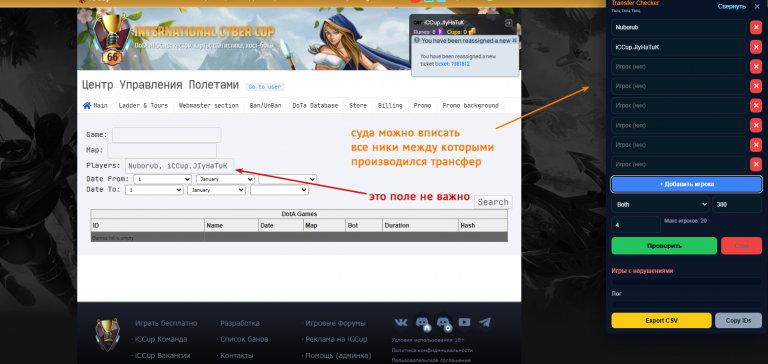Click the Cups gold coins icon

[472, 32]
